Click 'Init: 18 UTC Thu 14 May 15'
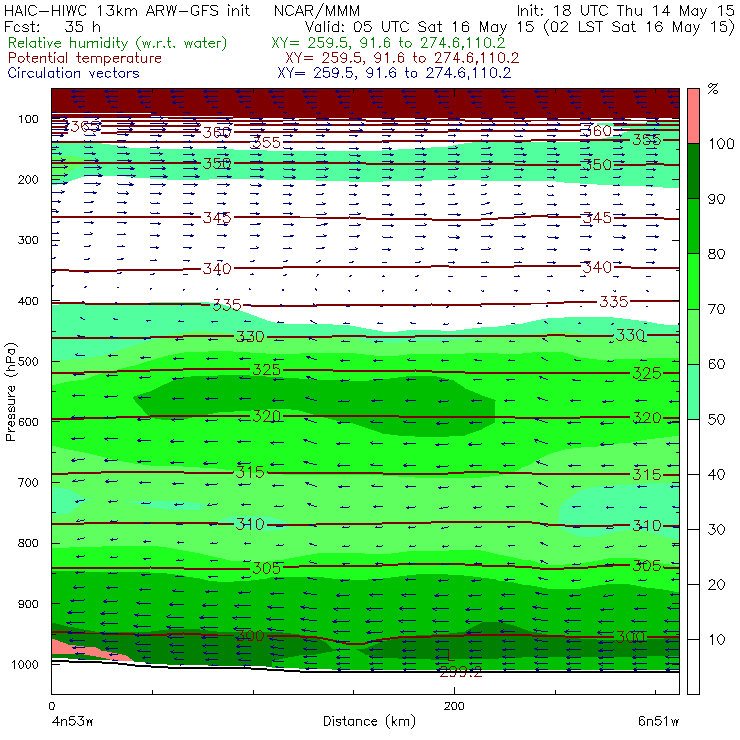The height and width of the screenshot is (740, 740). [625, 10]
